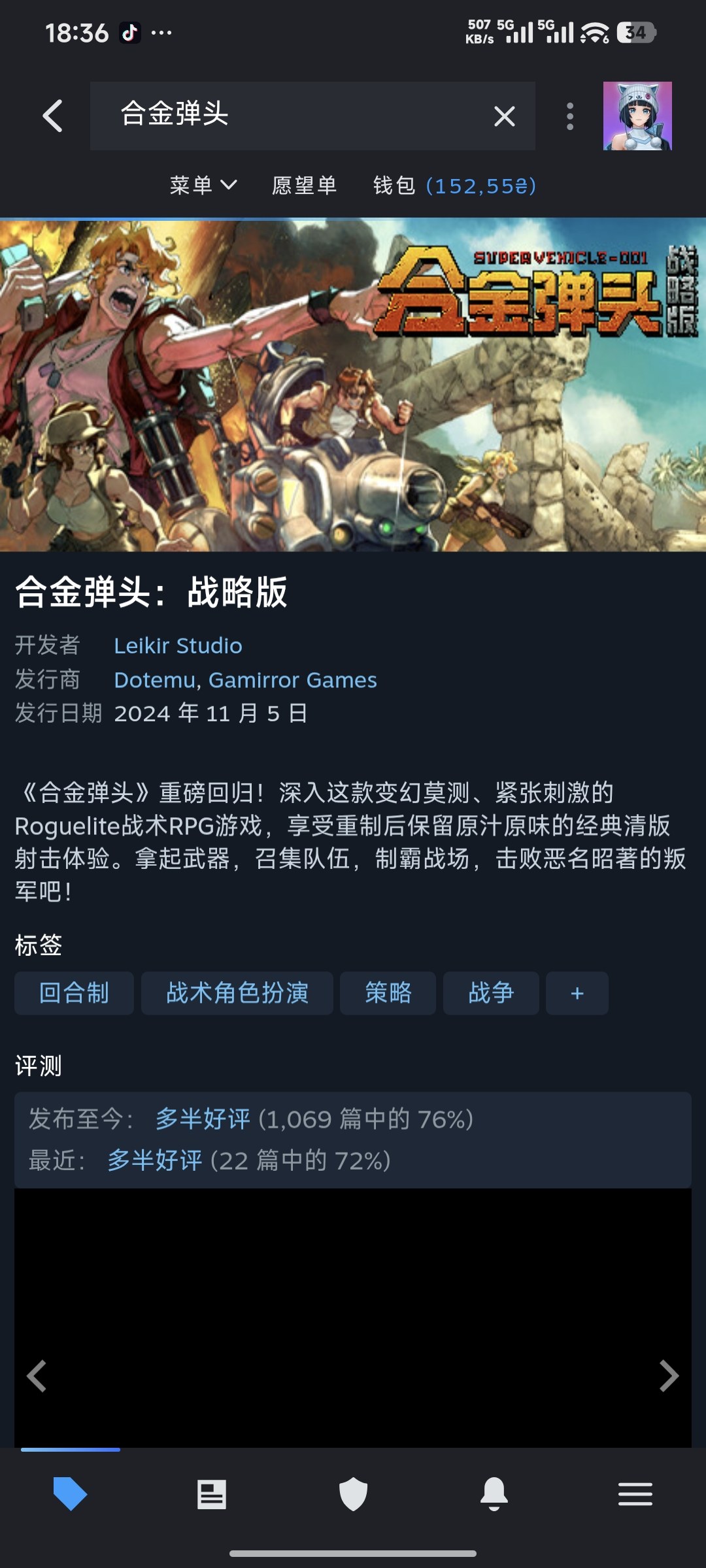Tap the back arrow icon
706x1568 pixels.
coord(52,116)
